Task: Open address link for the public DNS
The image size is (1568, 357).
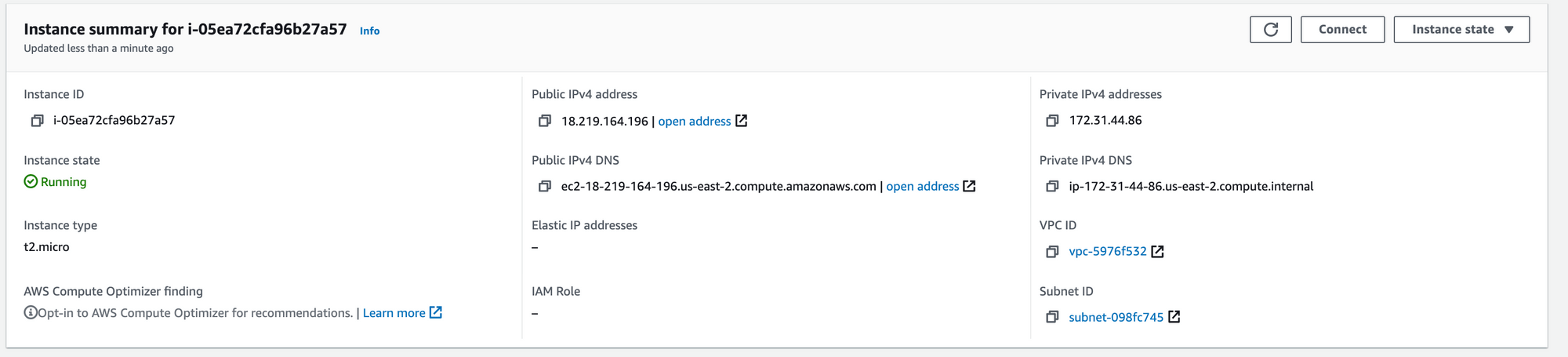Action: (923, 187)
